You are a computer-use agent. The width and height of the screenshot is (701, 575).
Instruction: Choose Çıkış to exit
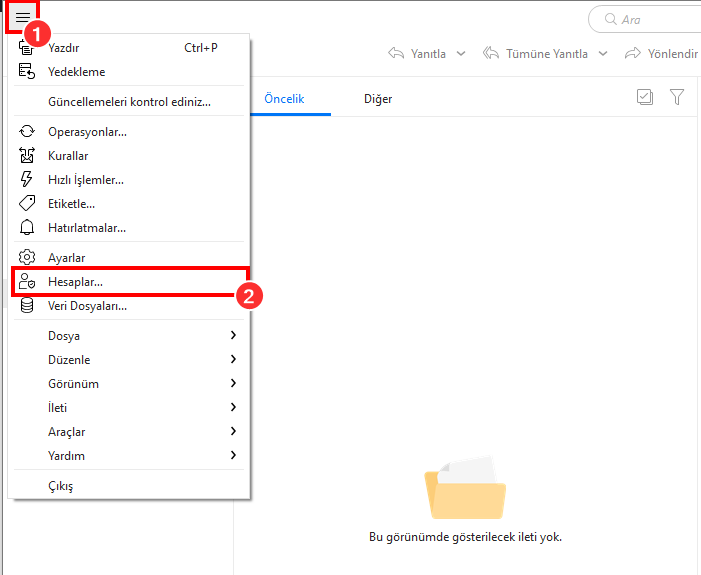pyautogui.click(x=60, y=486)
